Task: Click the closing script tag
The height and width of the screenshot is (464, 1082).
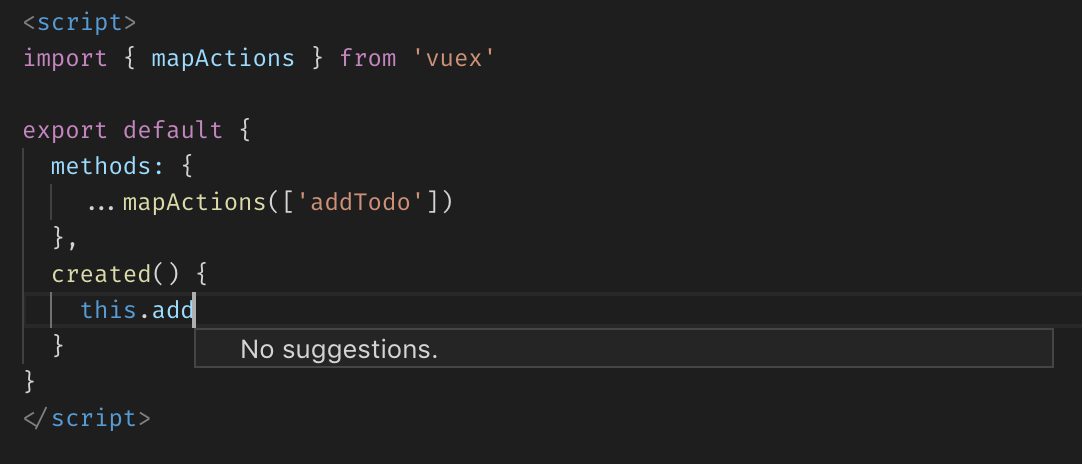Action: tap(86, 417)
